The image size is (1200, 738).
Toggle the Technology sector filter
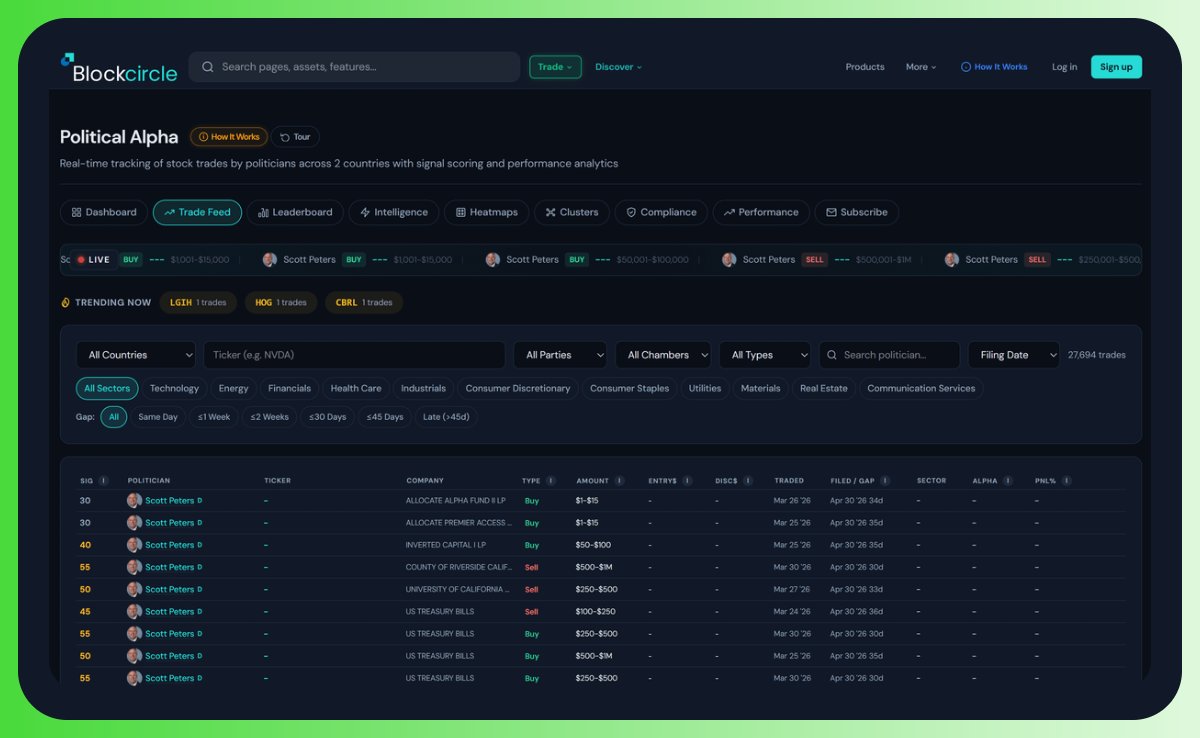point(174,388)
